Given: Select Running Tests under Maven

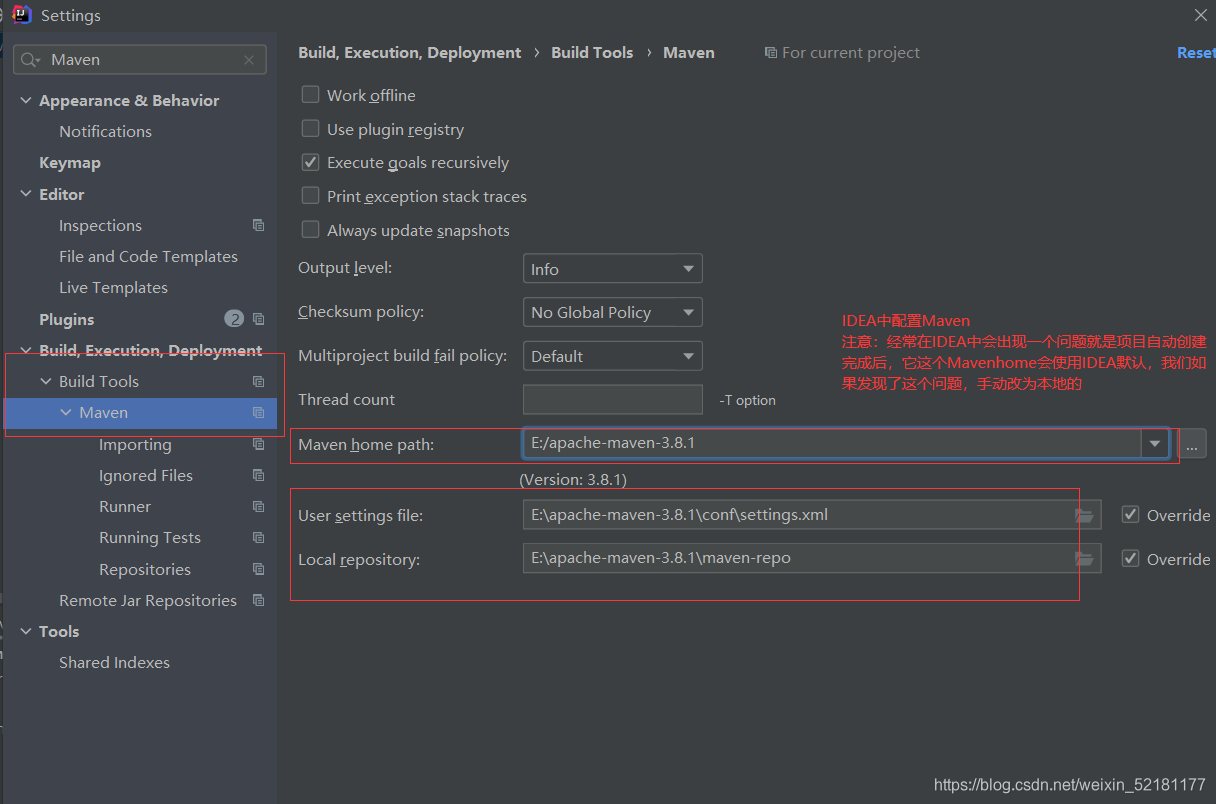Looking at the screenshot, I should [x=150, y=538].
